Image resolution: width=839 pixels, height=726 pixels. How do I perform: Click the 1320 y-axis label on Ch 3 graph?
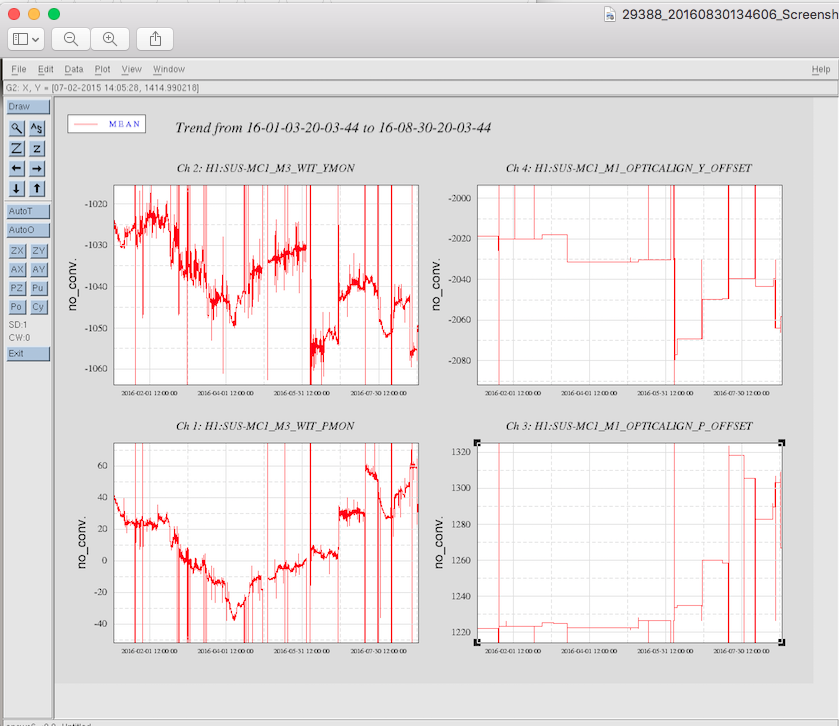click(x=461, y=452)
